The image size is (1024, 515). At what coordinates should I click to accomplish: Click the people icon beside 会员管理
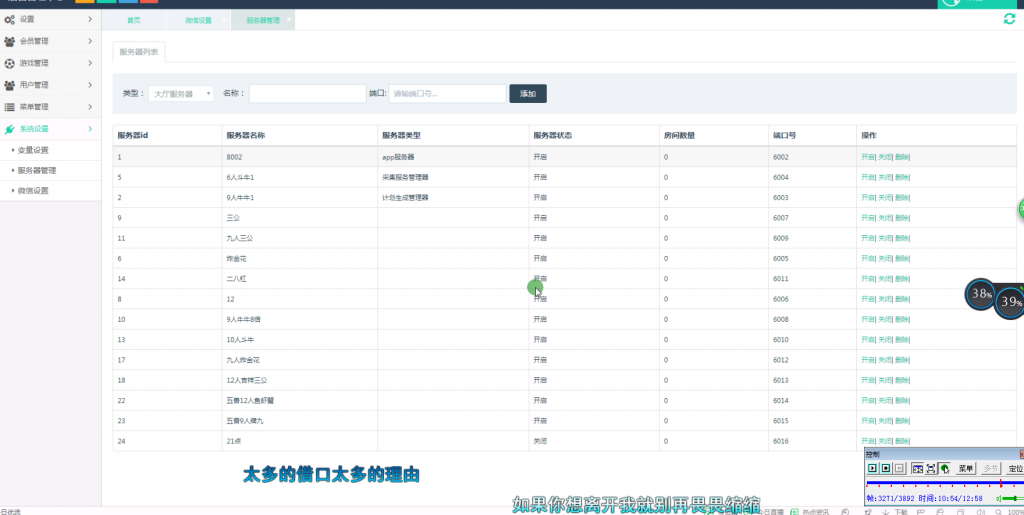(x=9, y=41)
